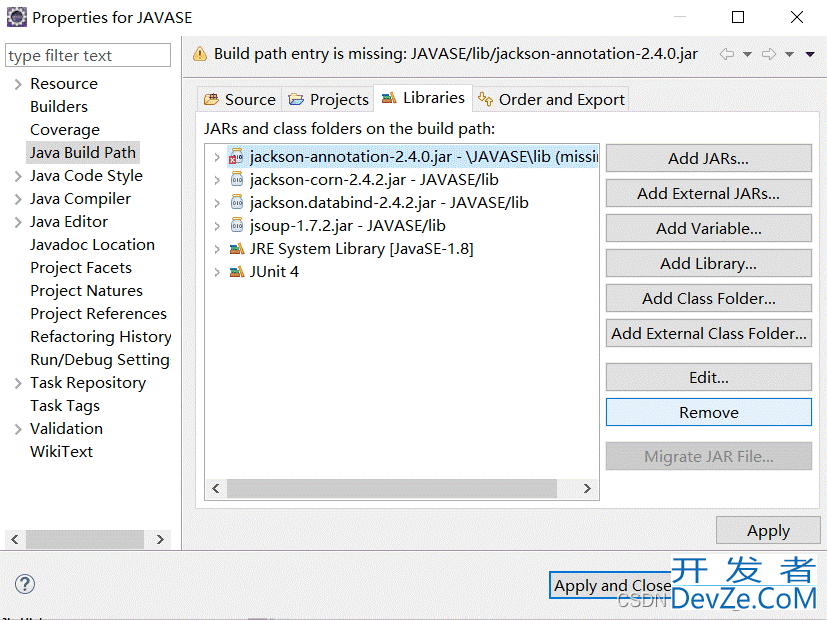Select Javadoc Location in the tree
This screenshot has width=827, height=620.
92,245
